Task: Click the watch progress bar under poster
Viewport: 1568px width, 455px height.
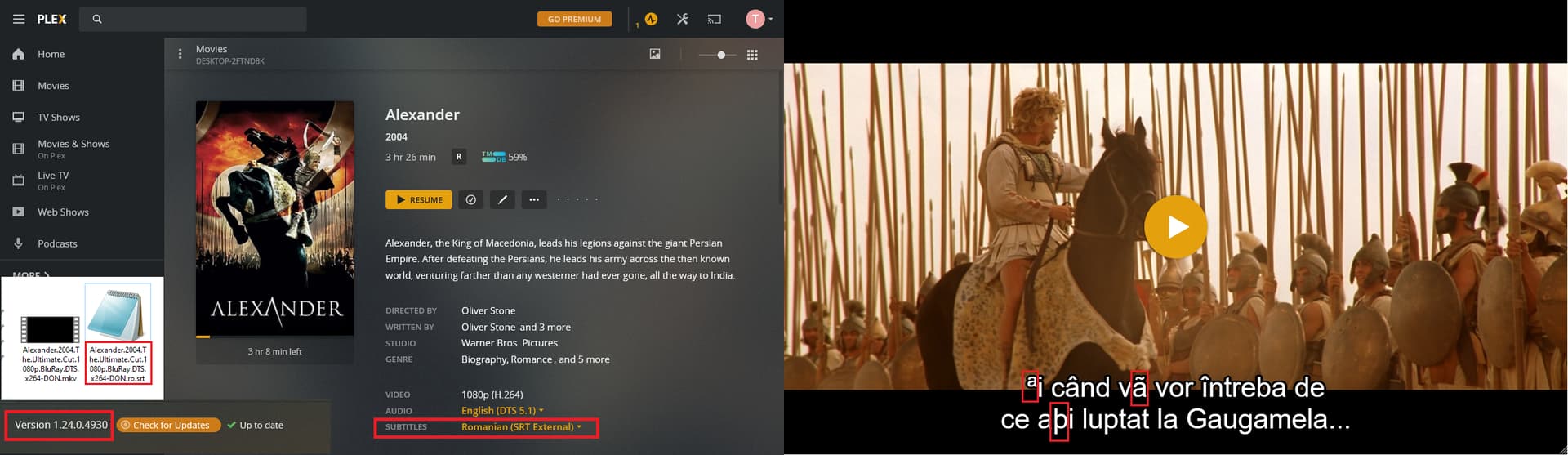Action: 275,337
